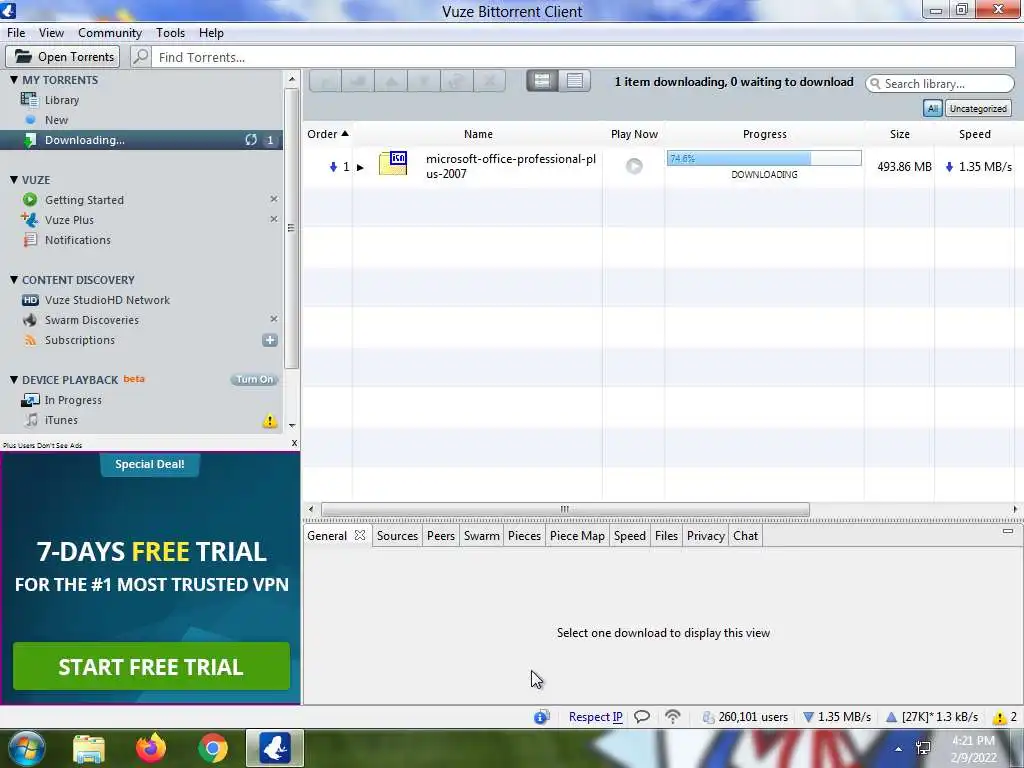Minimize the bottom details panel

click(x=1008, y=532)
